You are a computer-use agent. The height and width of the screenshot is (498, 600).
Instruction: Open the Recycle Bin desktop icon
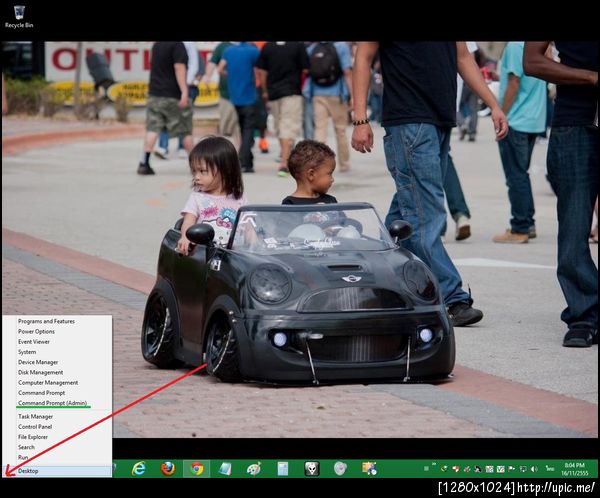[x=19, y=16]
